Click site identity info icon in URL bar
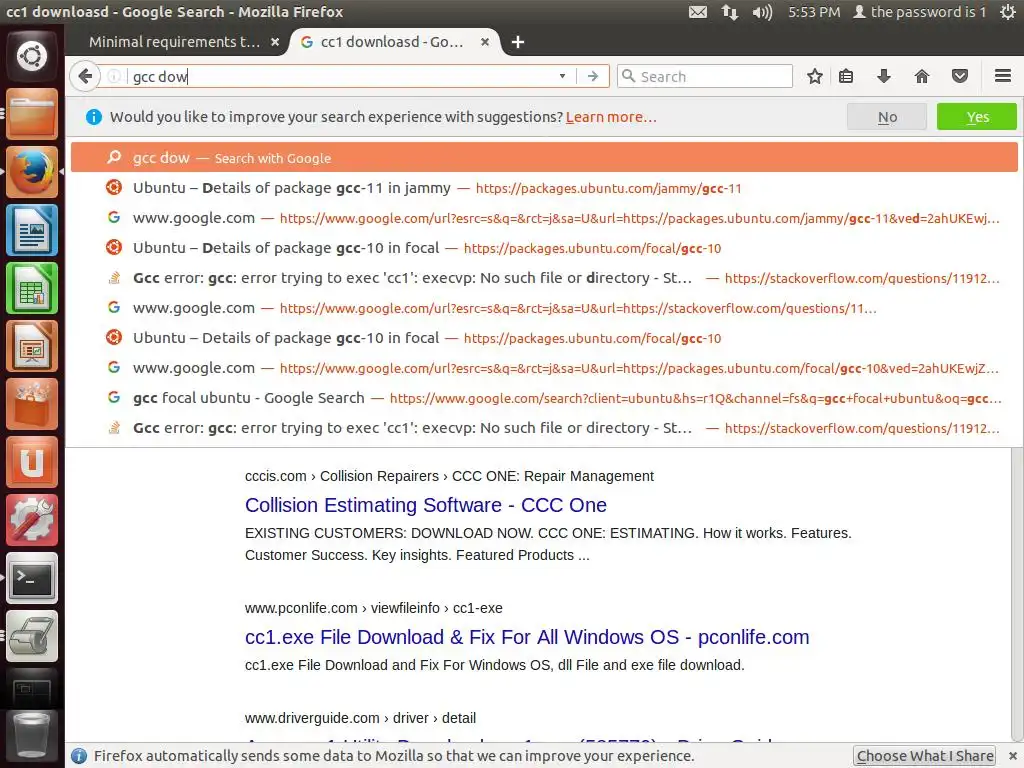The image size is (1024, 768). pyautogui.click(x=114, y=76)
